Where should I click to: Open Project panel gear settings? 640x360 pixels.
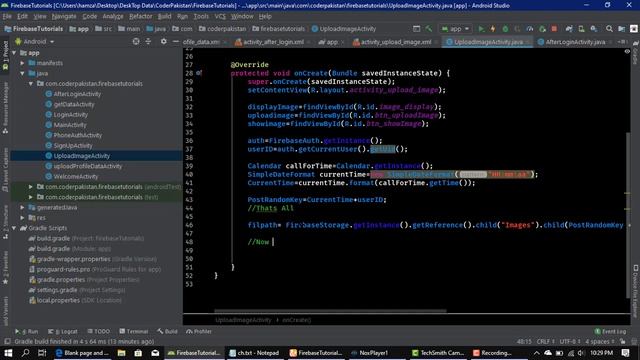[163, 41]
